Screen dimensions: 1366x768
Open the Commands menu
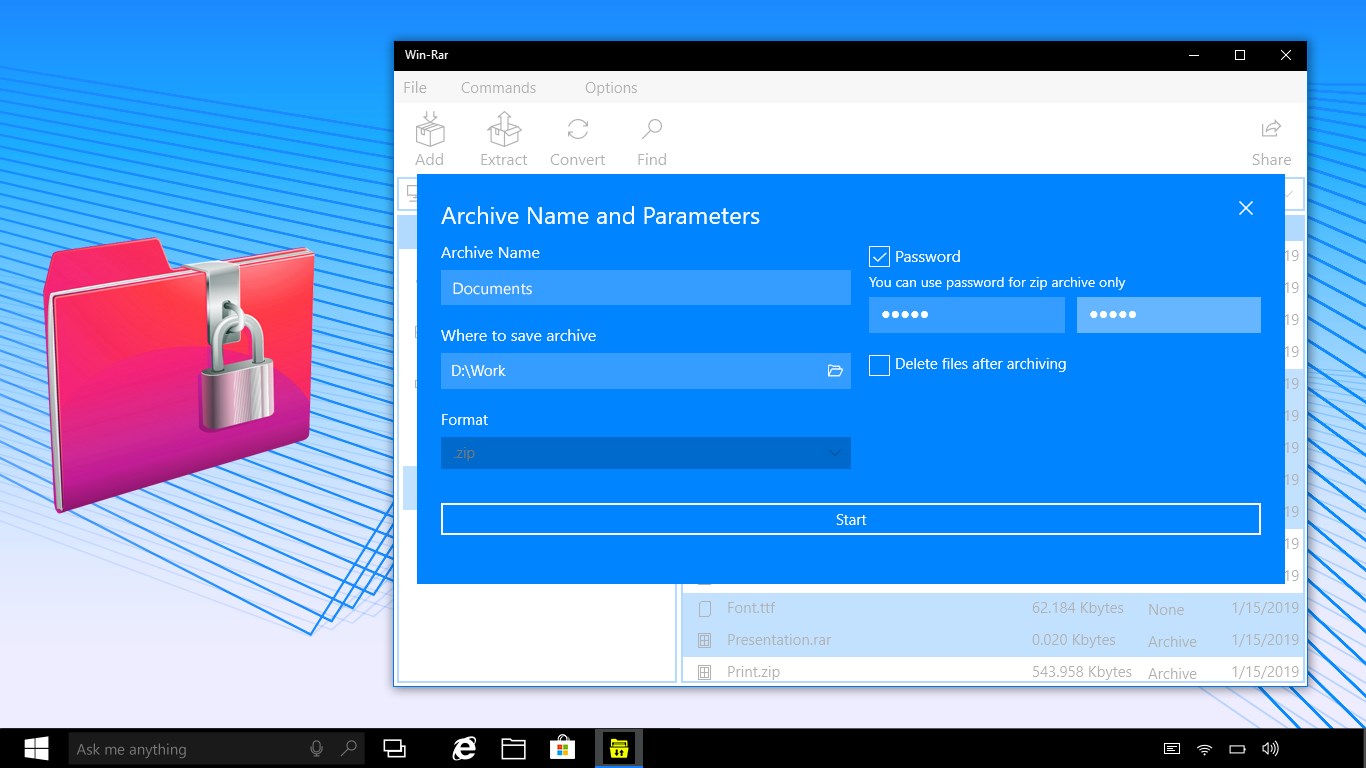(498, 88)
